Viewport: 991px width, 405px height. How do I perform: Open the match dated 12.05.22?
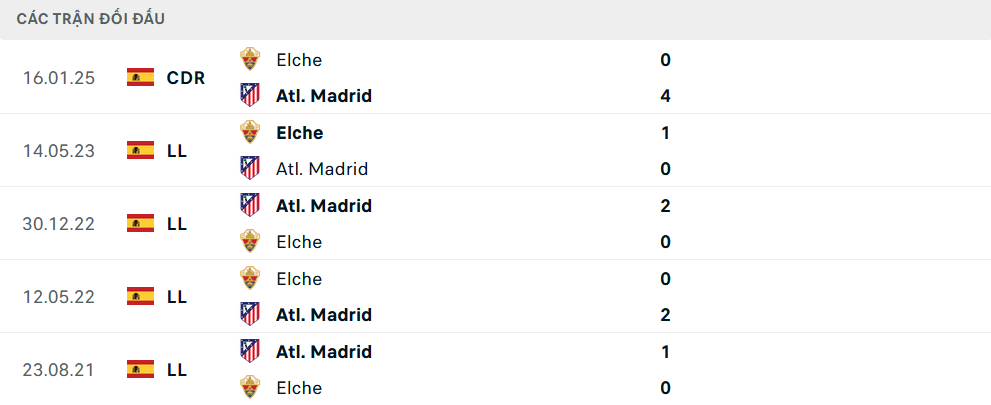click(496, 296)
